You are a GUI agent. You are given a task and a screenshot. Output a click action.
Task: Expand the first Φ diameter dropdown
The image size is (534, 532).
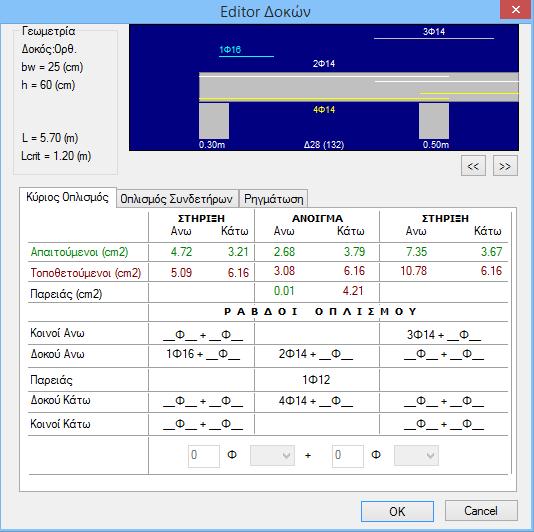(272, 455)
